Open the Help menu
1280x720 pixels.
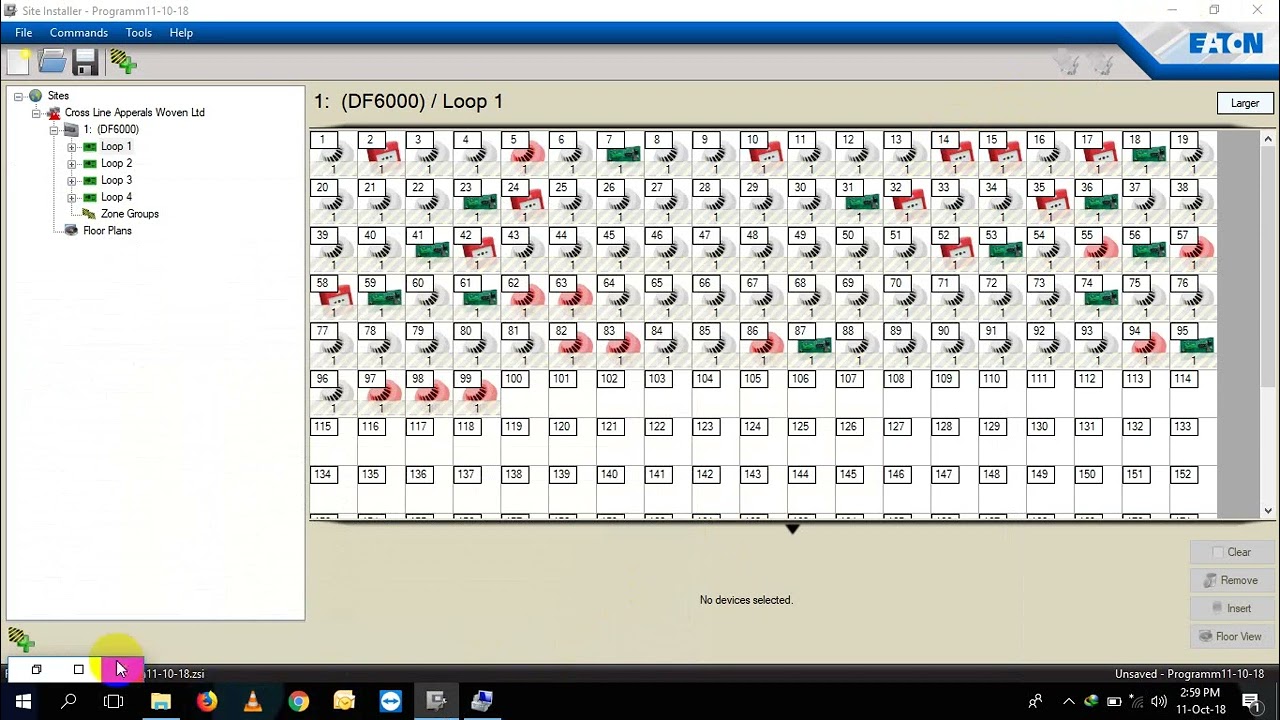click(x=181, y=33)
